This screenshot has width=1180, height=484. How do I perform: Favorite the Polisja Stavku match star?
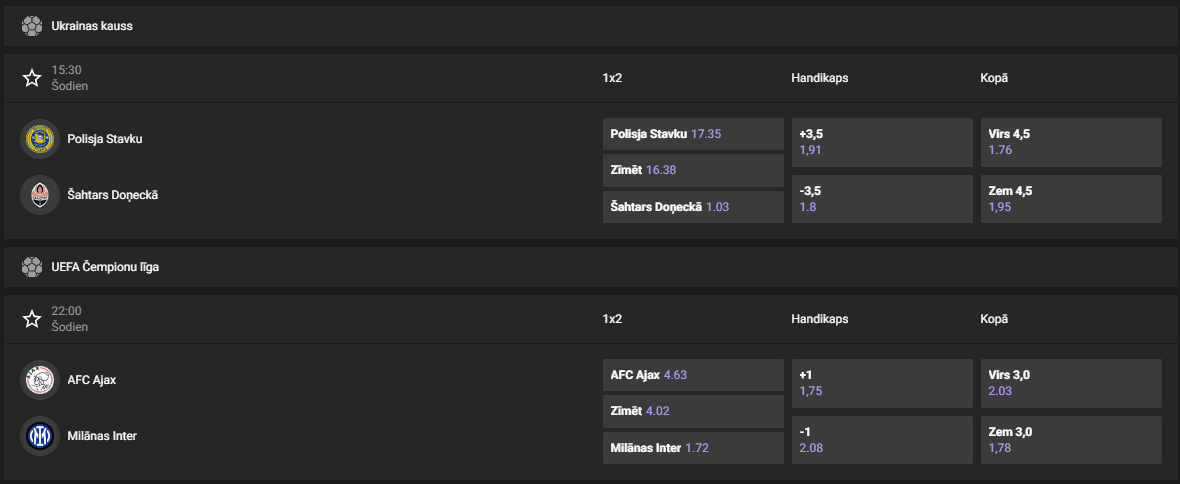[32, 78]
